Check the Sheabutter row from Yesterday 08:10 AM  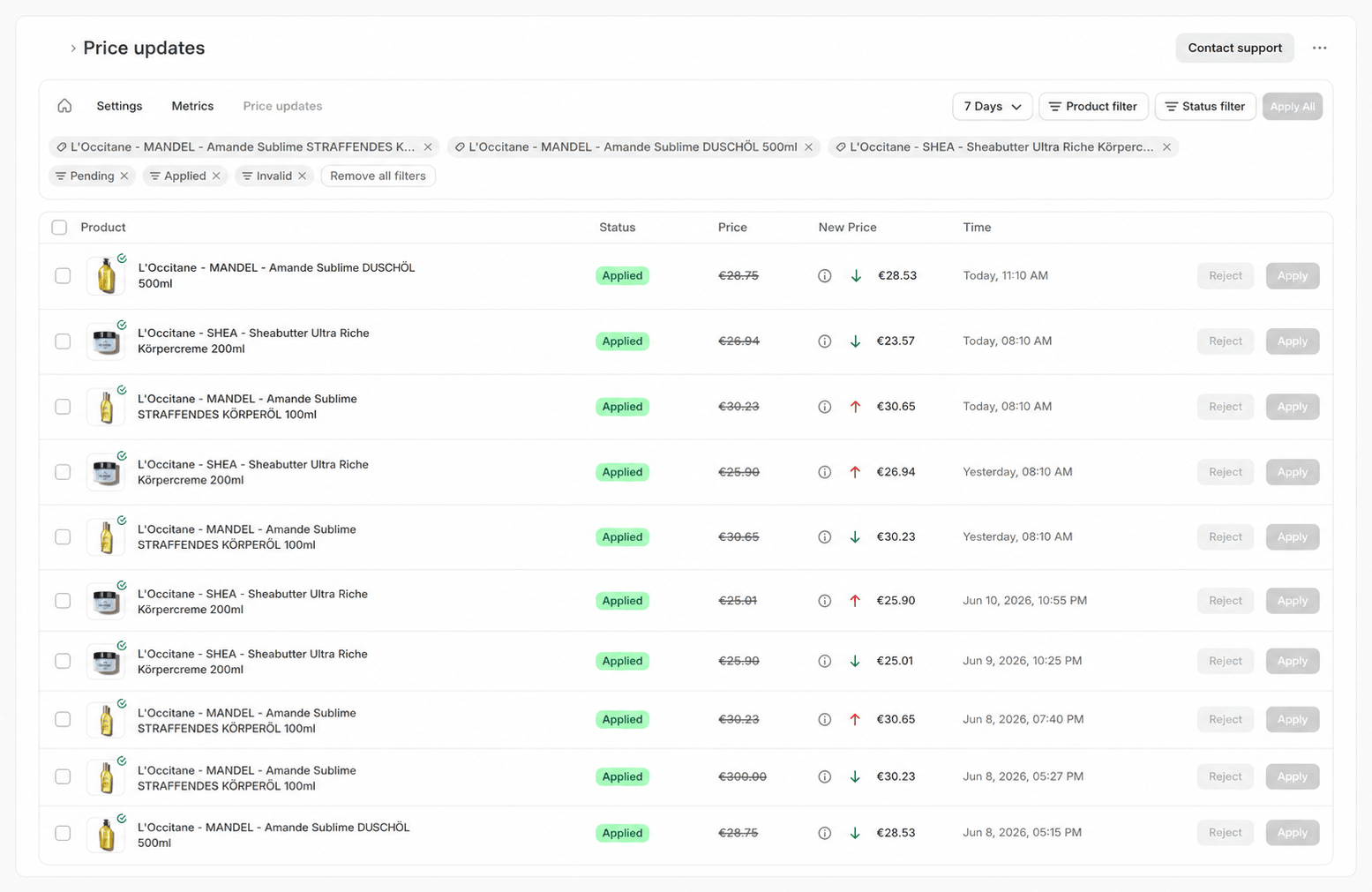pos(63,472)
